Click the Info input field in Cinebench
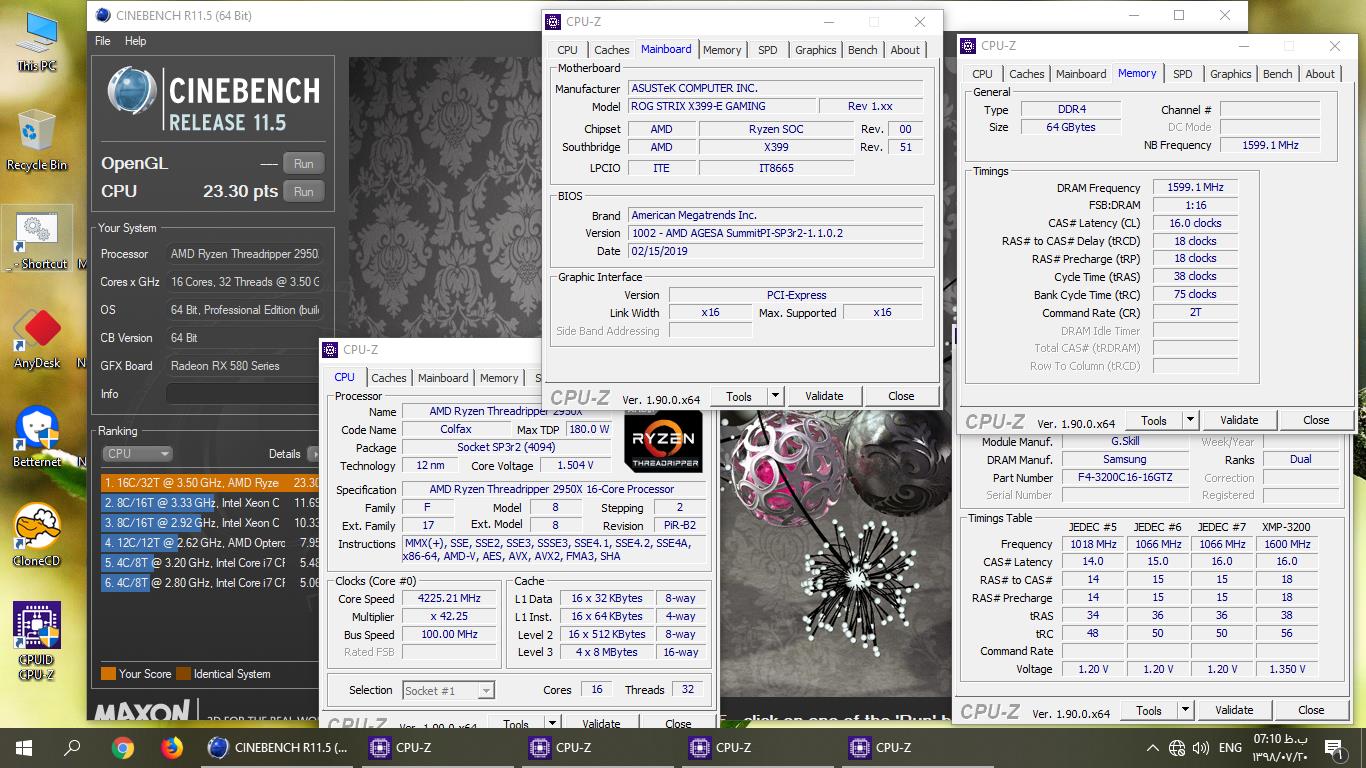The height and width of the screenshot is (768, 1366). point(242,394)
